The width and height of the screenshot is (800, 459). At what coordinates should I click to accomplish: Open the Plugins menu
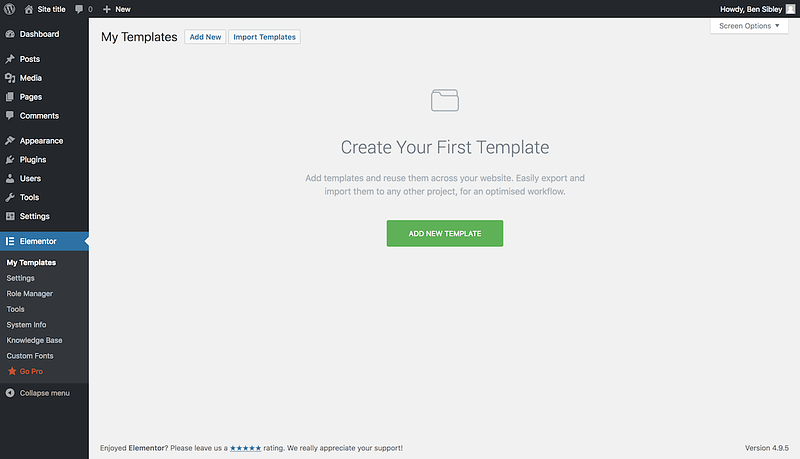[x=44, y=160]
